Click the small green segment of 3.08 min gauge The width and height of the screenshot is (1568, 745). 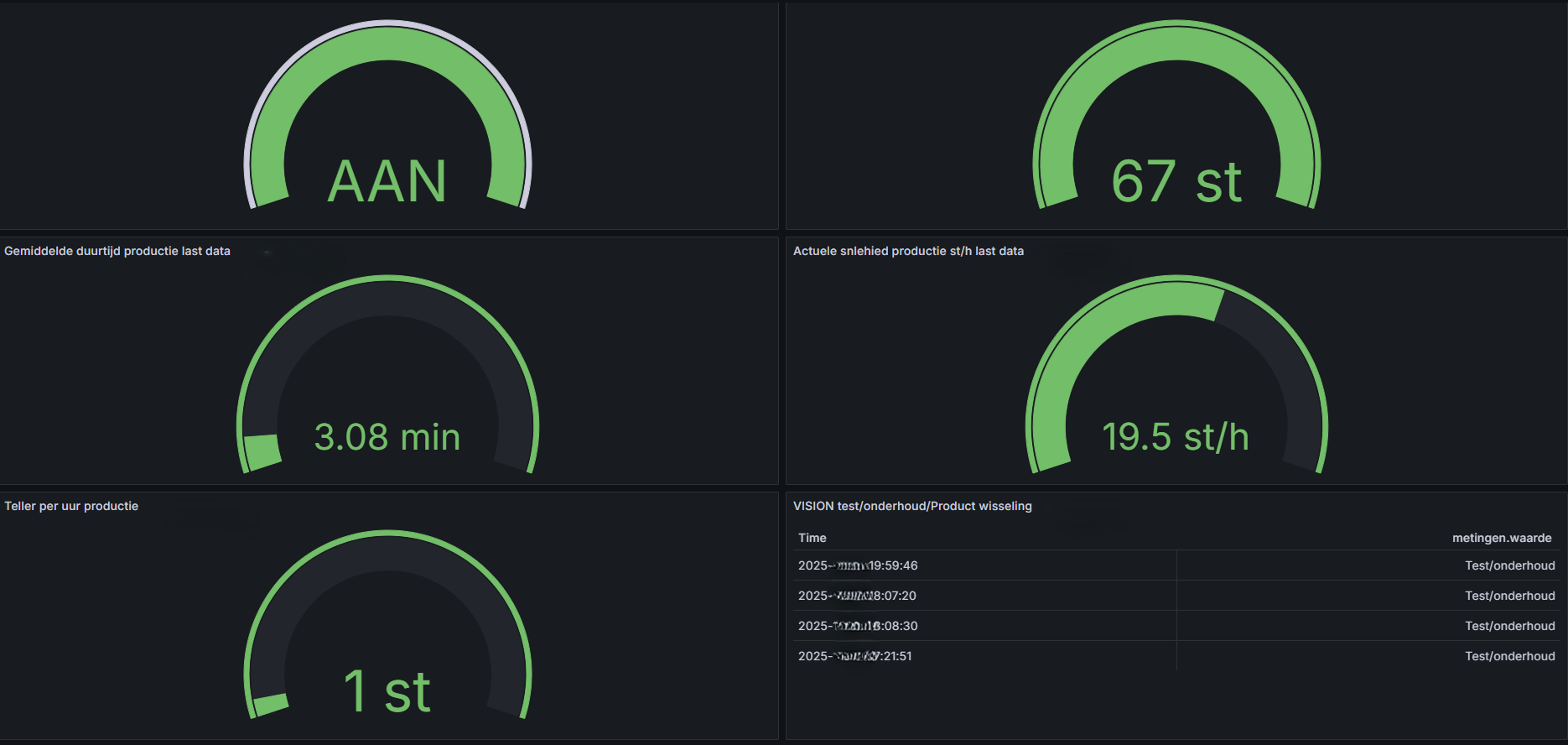262,452
